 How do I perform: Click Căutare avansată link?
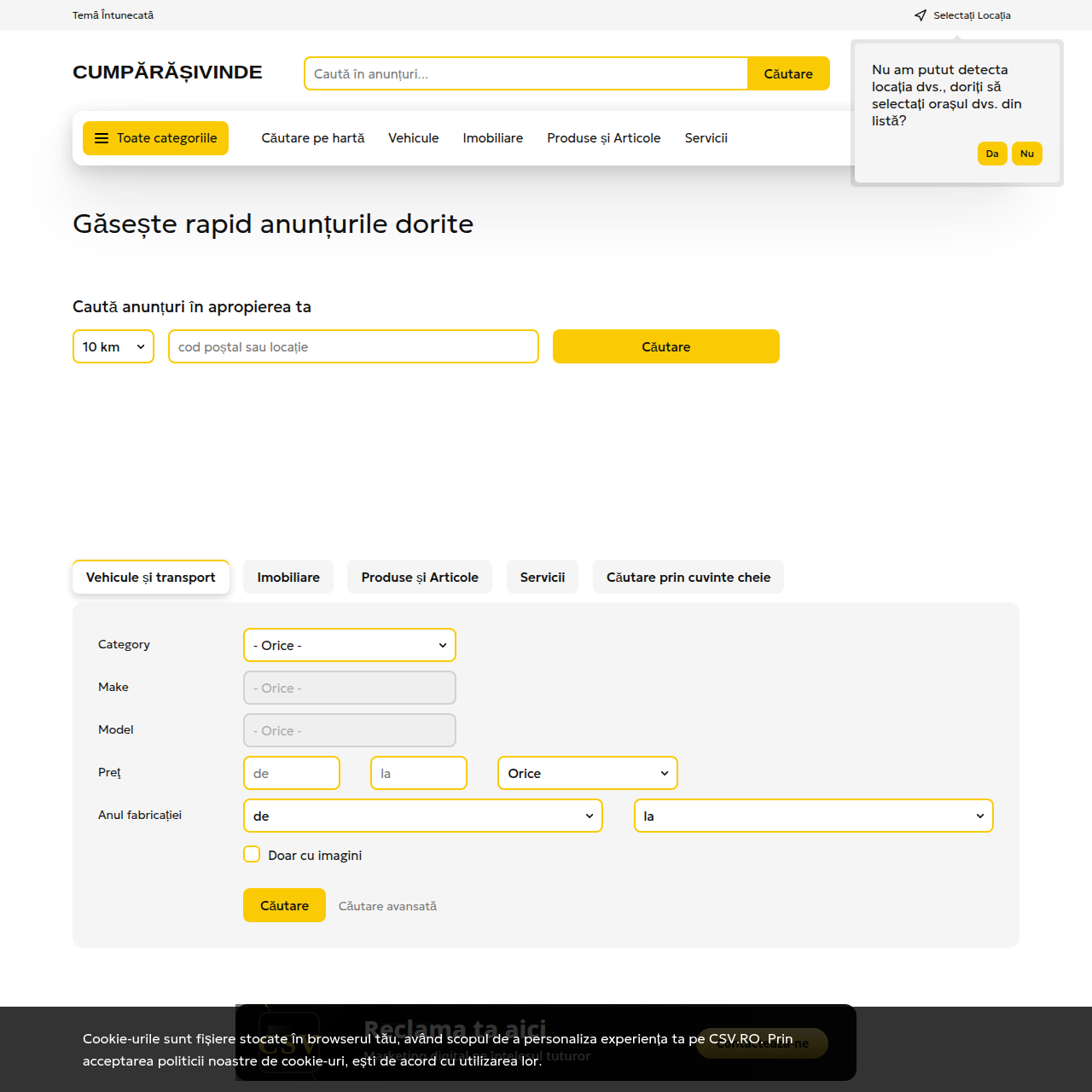387,906
